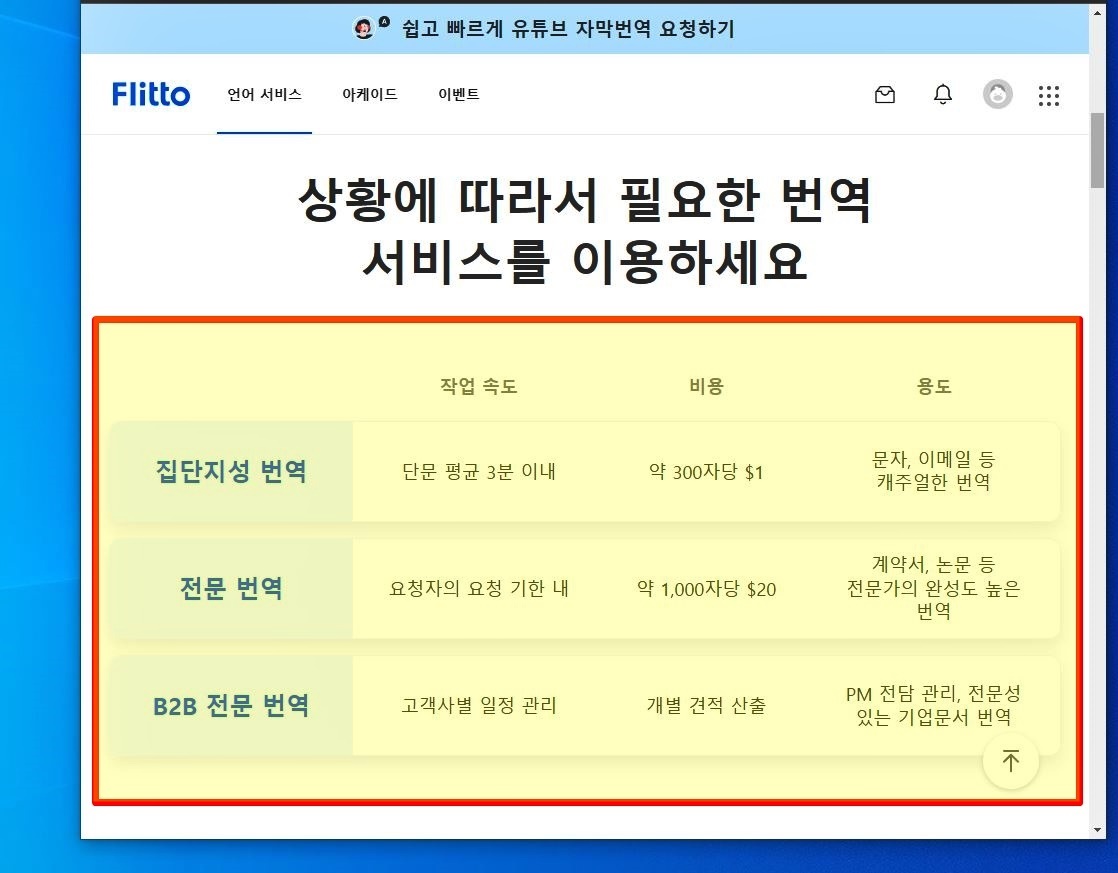Click the 약 1,000자당 $20 cell

[706, 589]
